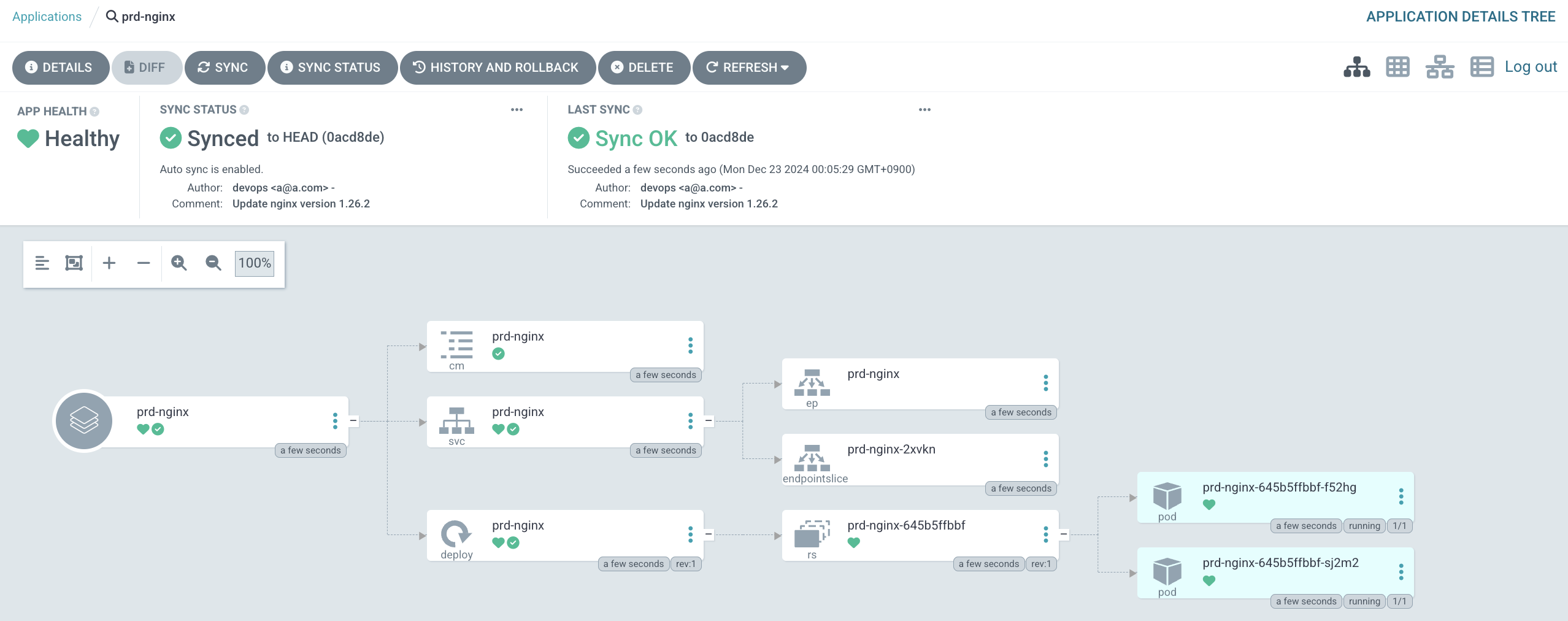The height and width of the screenshot is (621, 1568).
Task: Switch to tree view layout icon
Action: coord(1356,67)
